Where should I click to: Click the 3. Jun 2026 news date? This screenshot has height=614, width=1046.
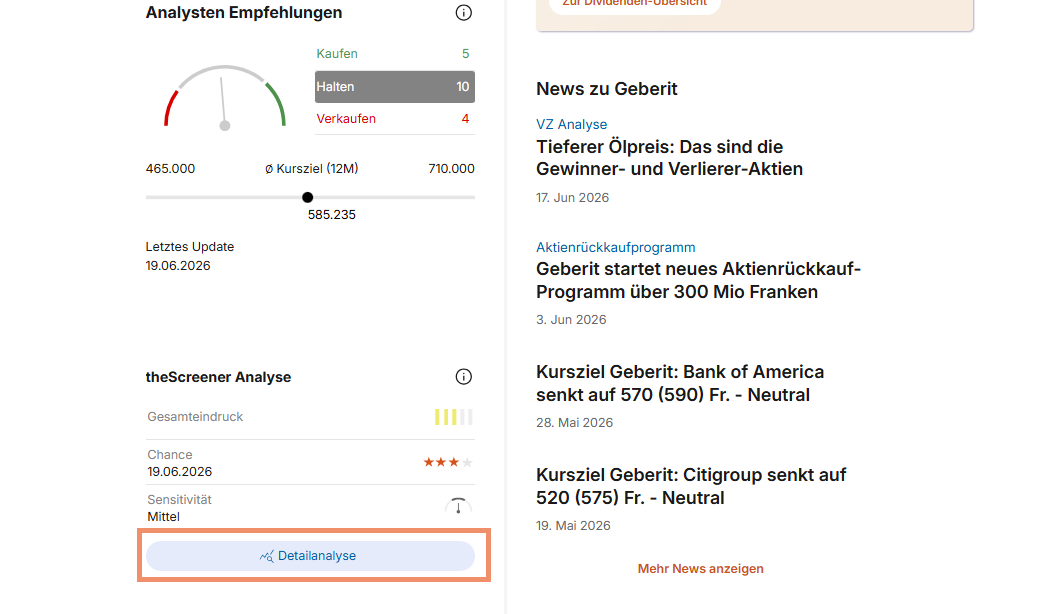coord(571,320)
